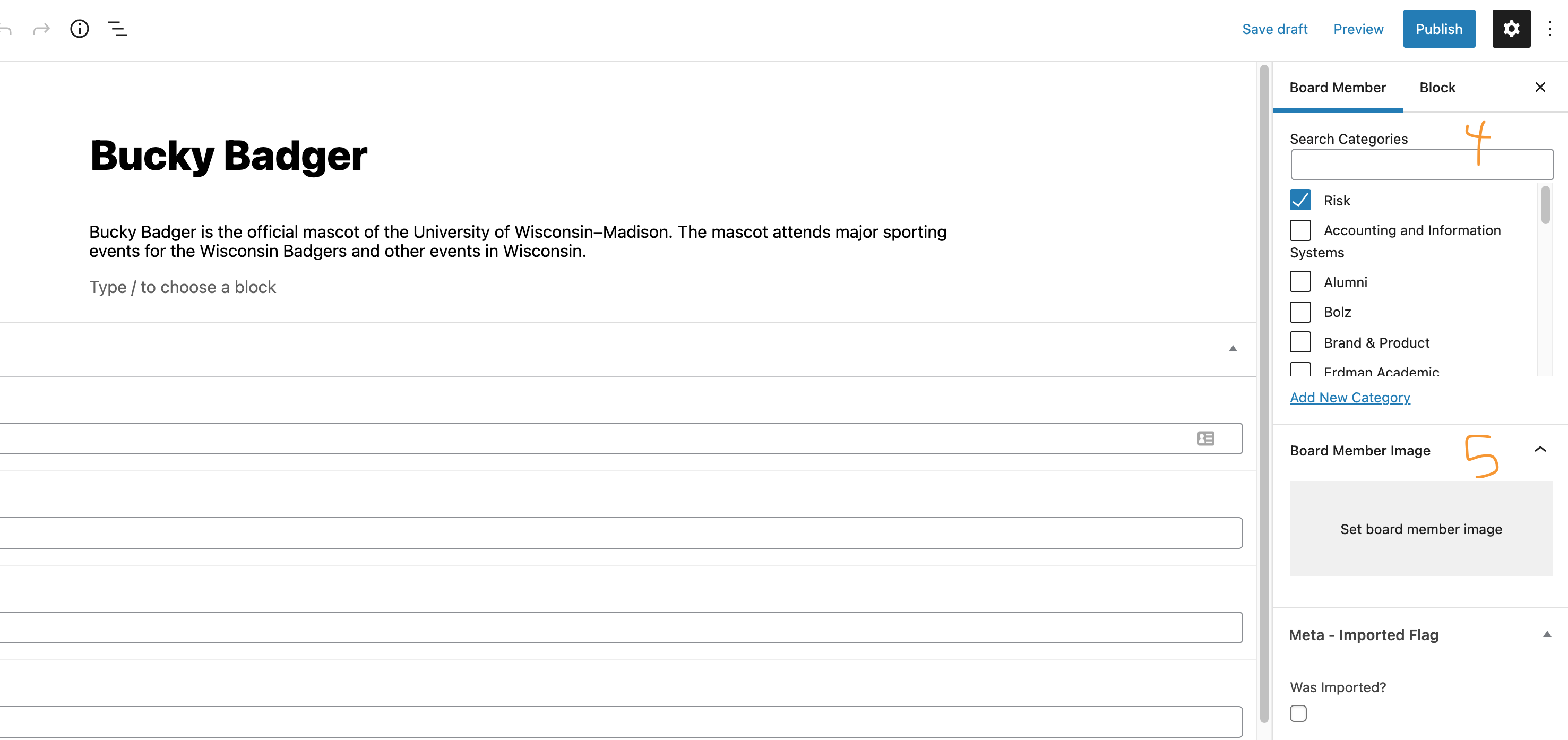1568x740 pixels.
Task: Uncheck the Risk category
Action: pos(1300,200)
